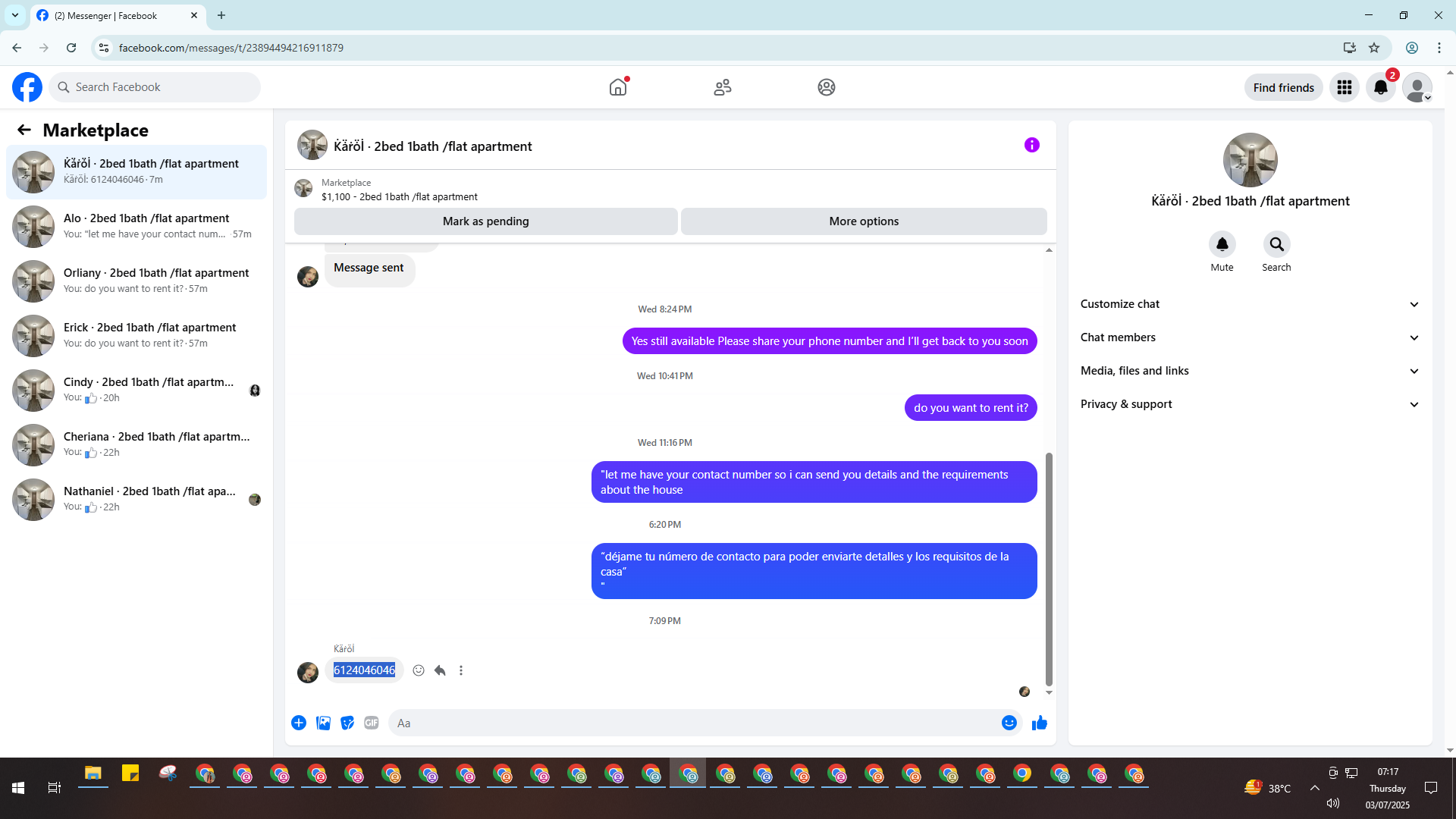Click the Mark as pending button
Screen dimensions: 1456x819
485,221
